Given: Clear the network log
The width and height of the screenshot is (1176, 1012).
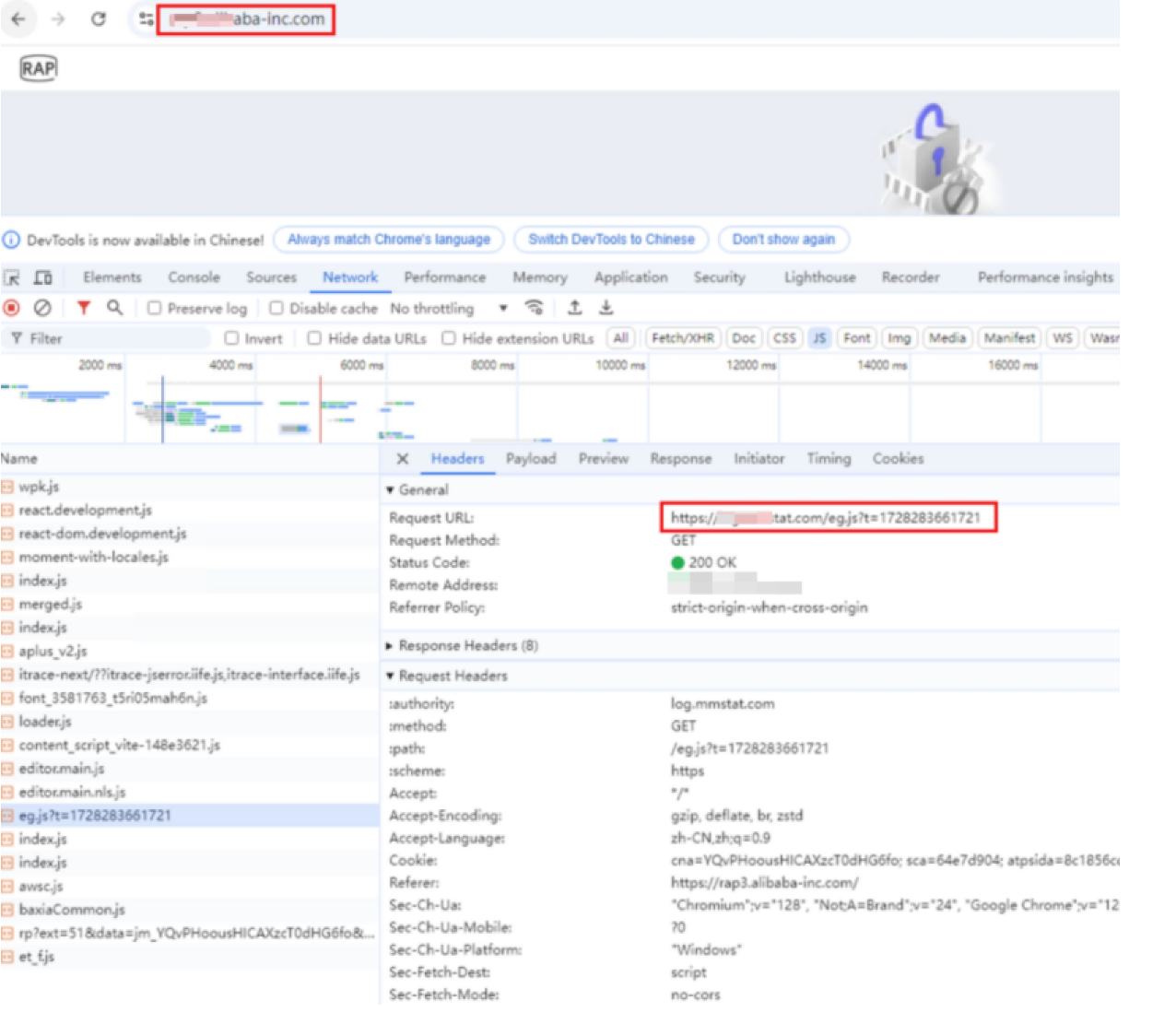Looking at the screenshot, I should tap(42, 308).
